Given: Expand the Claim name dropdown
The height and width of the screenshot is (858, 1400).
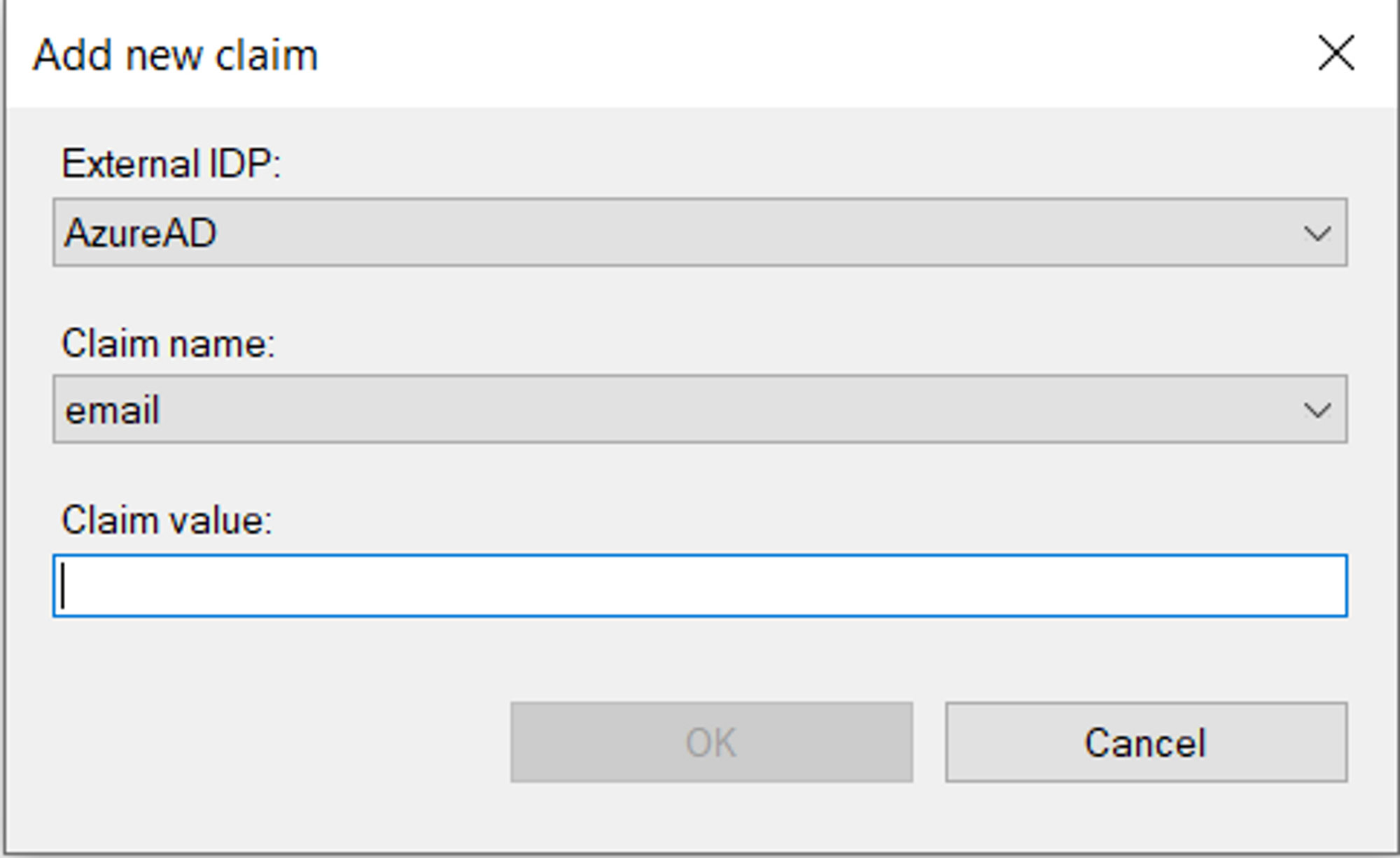Looking at the screenshot, I should point(700,409).
